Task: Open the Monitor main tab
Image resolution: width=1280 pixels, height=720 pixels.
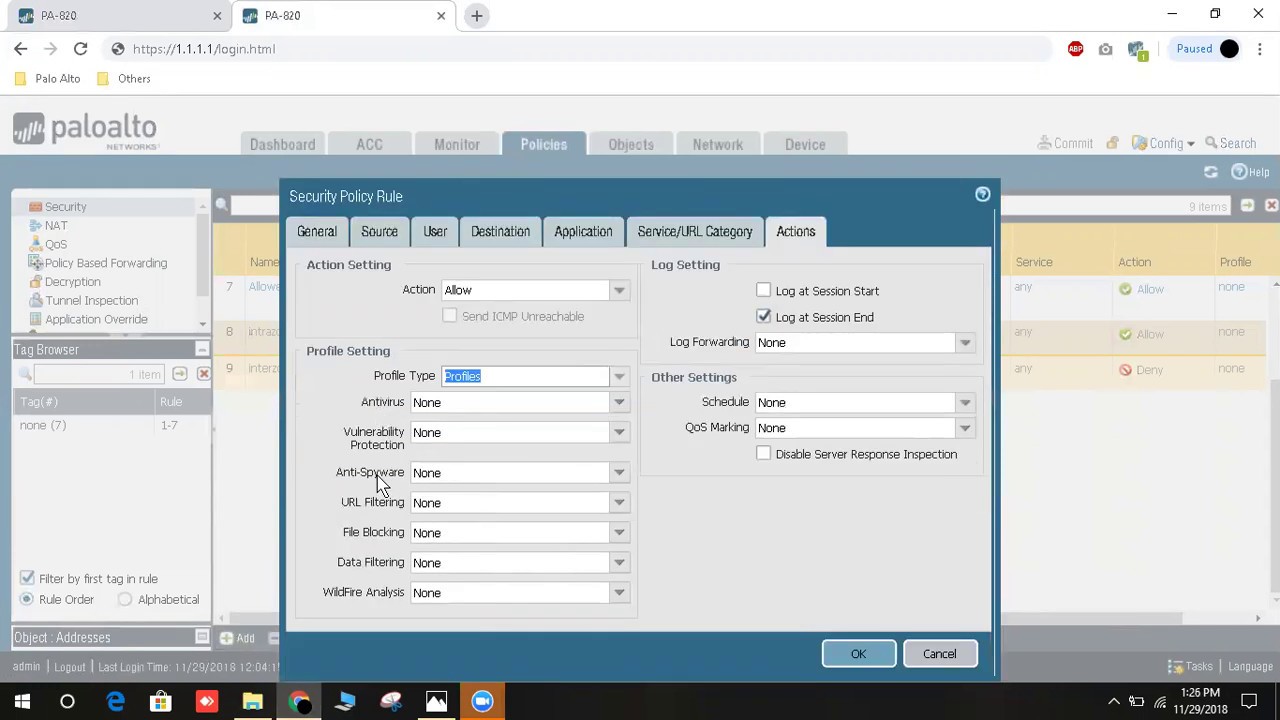Action: point(457,144)
